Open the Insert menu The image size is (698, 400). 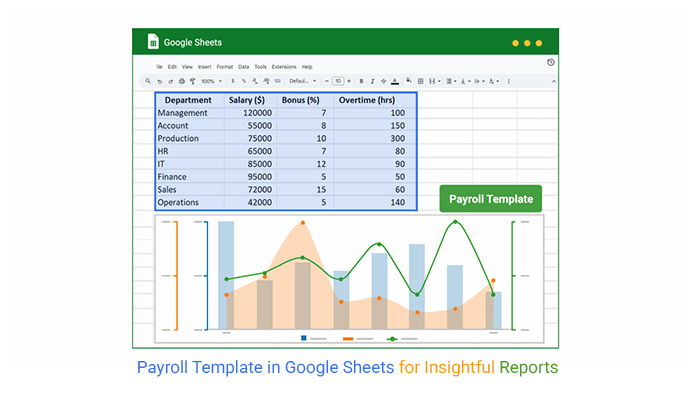point(205,67)
